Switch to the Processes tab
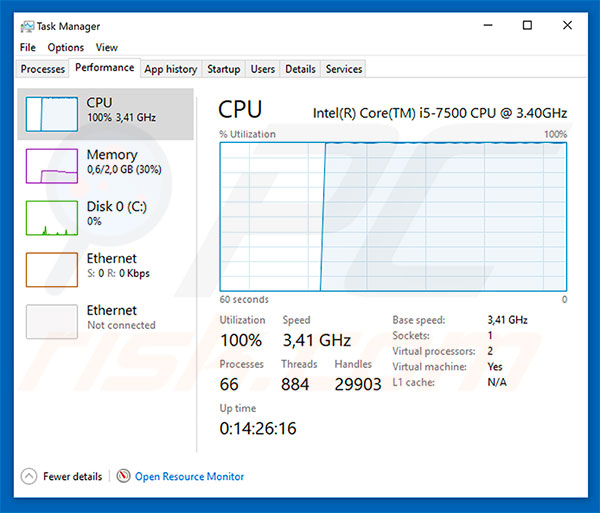 pyautogui.click(x=43, y=69)
